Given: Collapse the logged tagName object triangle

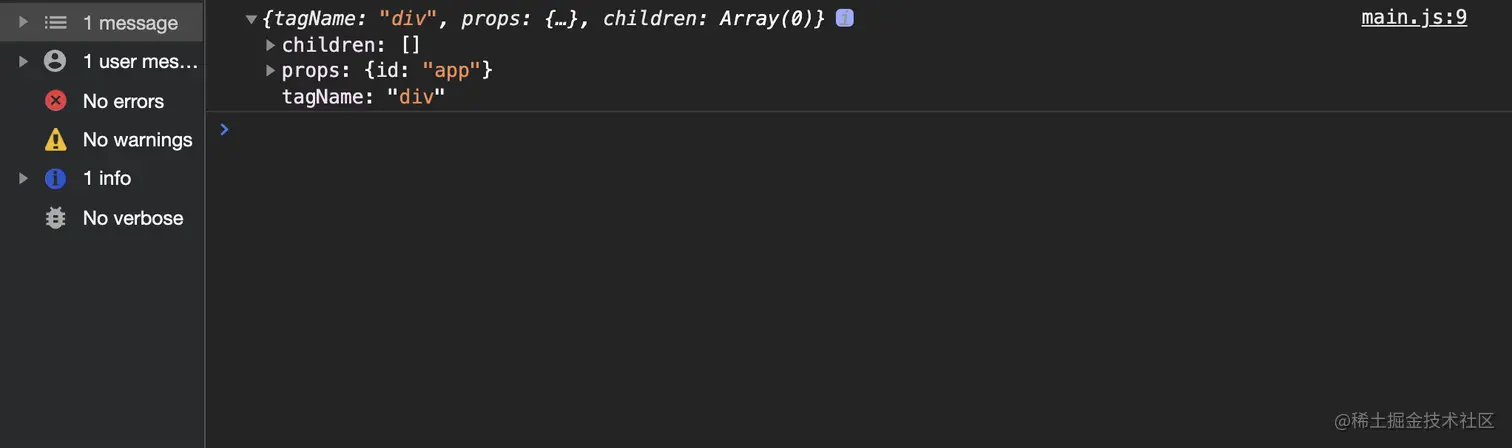Looking at the screenshot, I should click(251, 19).
